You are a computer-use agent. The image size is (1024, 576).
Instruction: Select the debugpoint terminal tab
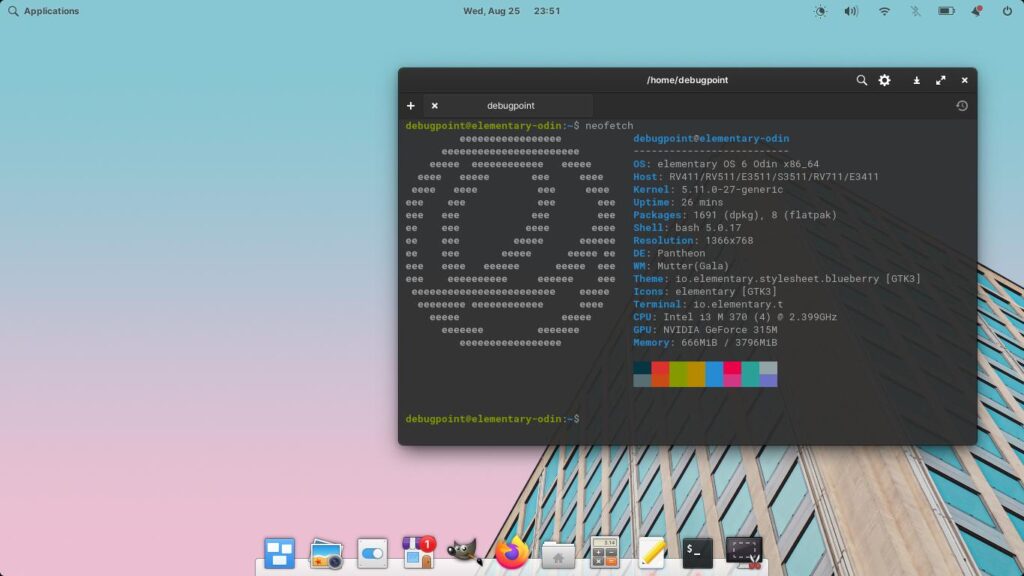click(511, 105)
